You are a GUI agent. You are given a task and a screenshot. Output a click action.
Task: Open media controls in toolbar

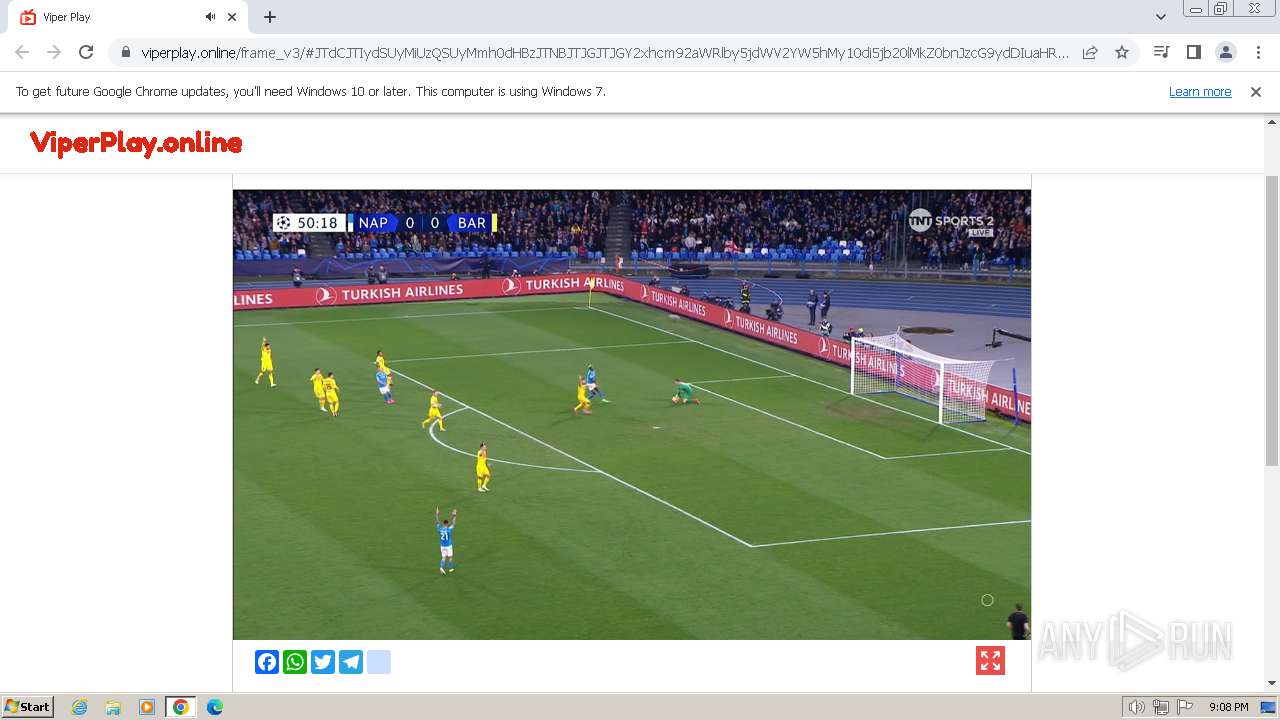(x=1161, y=52)
